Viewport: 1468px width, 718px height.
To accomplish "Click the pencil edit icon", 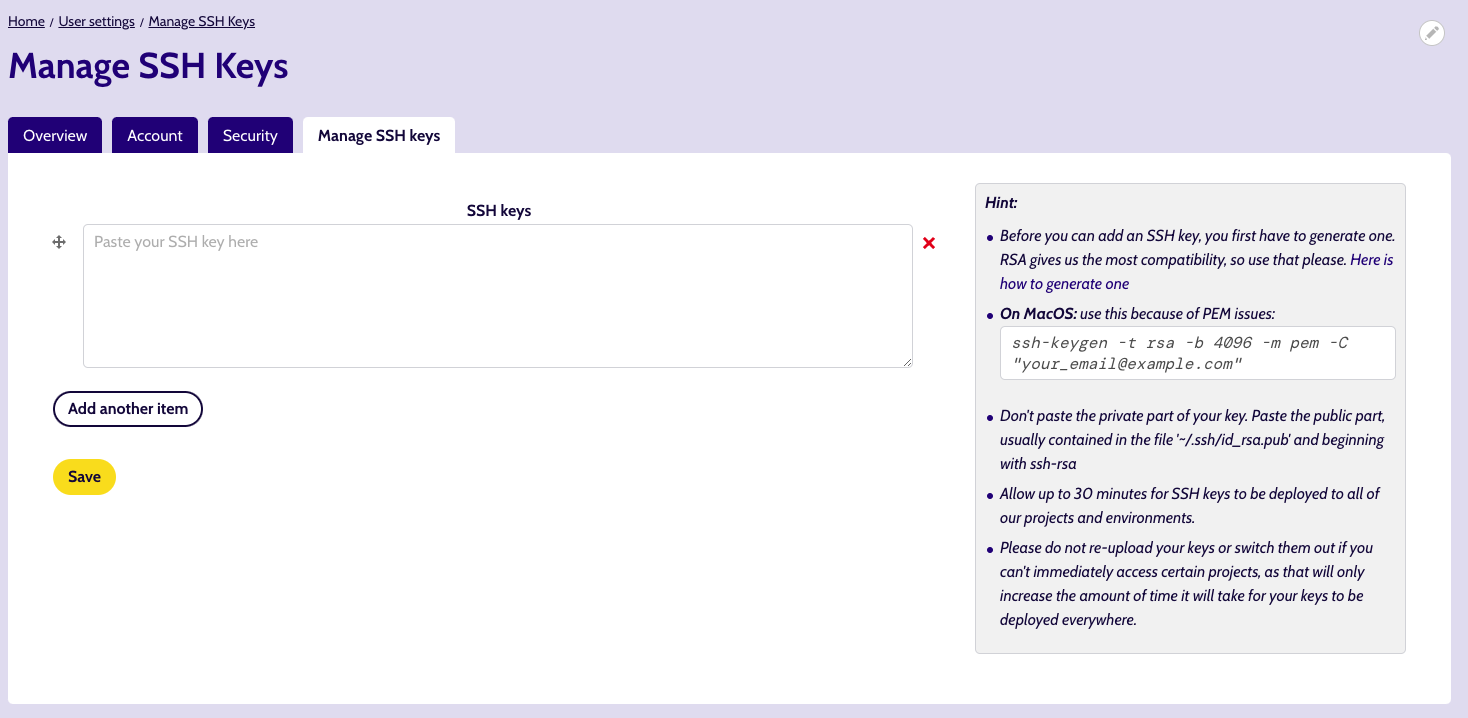I will pos(1432,33).
